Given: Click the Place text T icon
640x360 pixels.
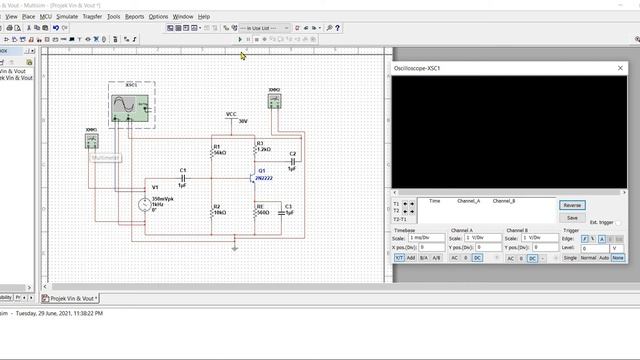Looking at the screenshot, I should click(x=80, y=39).
